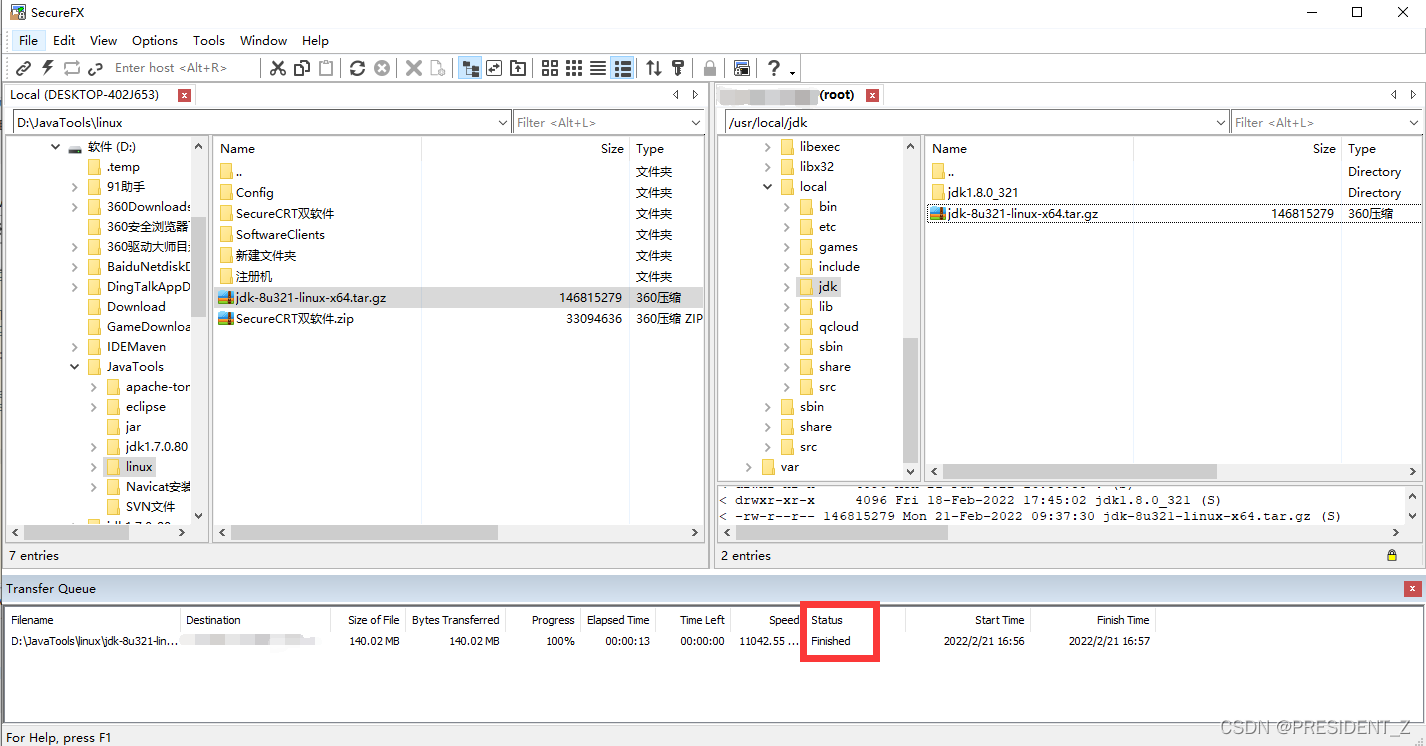Open the Options menu
Image resolution: width=1426 pixels, height=746 pixels.
tap(155, 40)
